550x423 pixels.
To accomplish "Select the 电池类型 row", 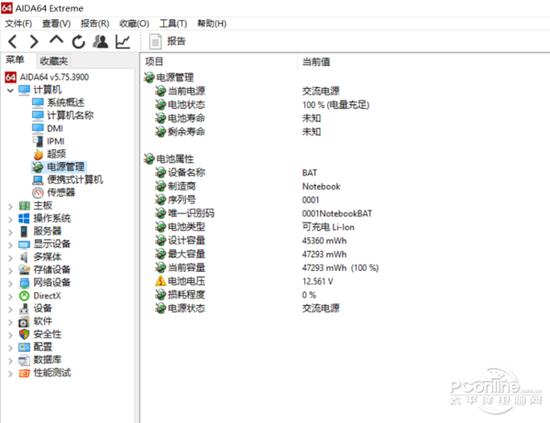I will pyautogui.click(x=255, y=227).
